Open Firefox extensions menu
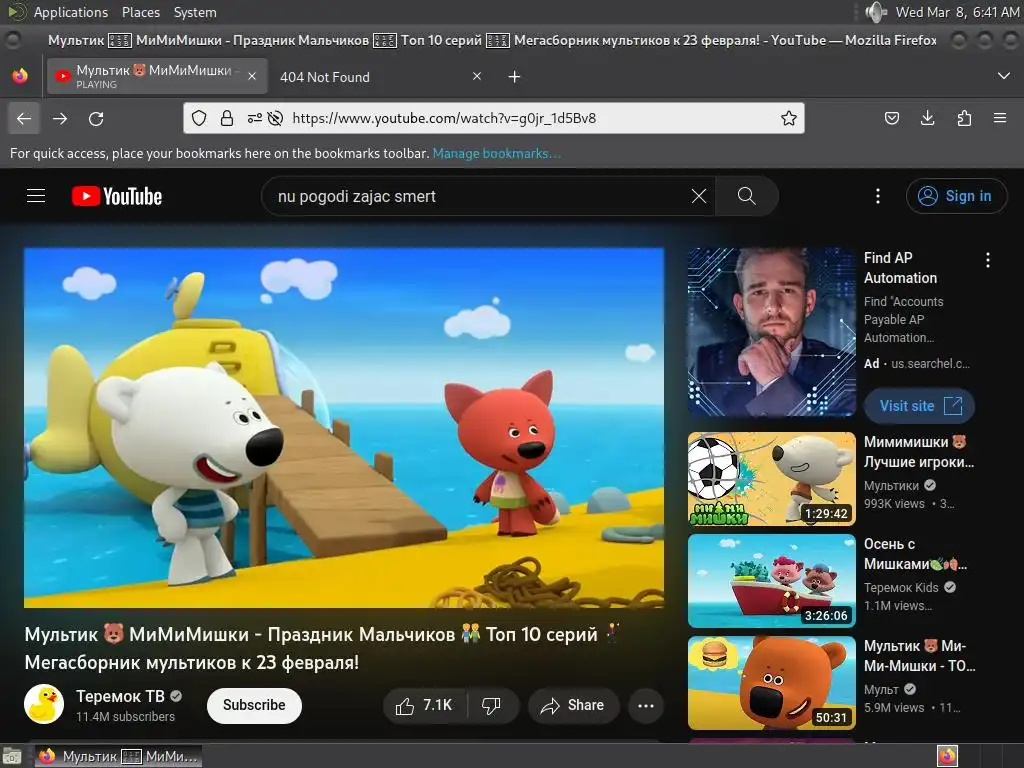Screen dimensions: 1024x768 tap(964, 118)
